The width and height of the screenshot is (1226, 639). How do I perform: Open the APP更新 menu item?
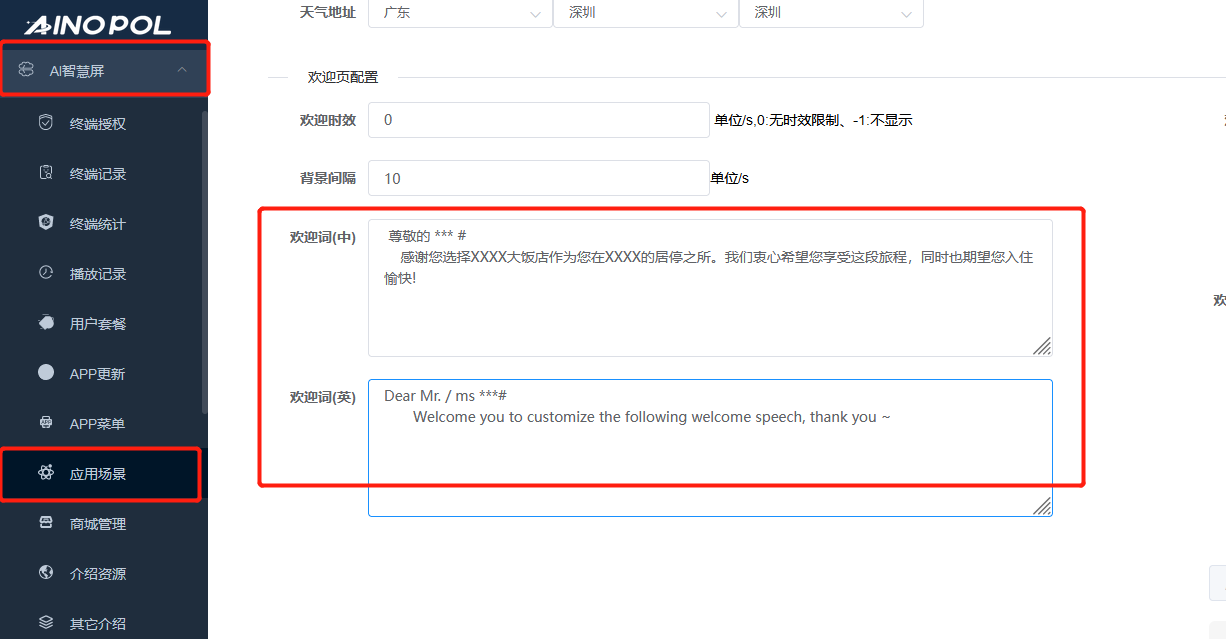pos(97,374)
